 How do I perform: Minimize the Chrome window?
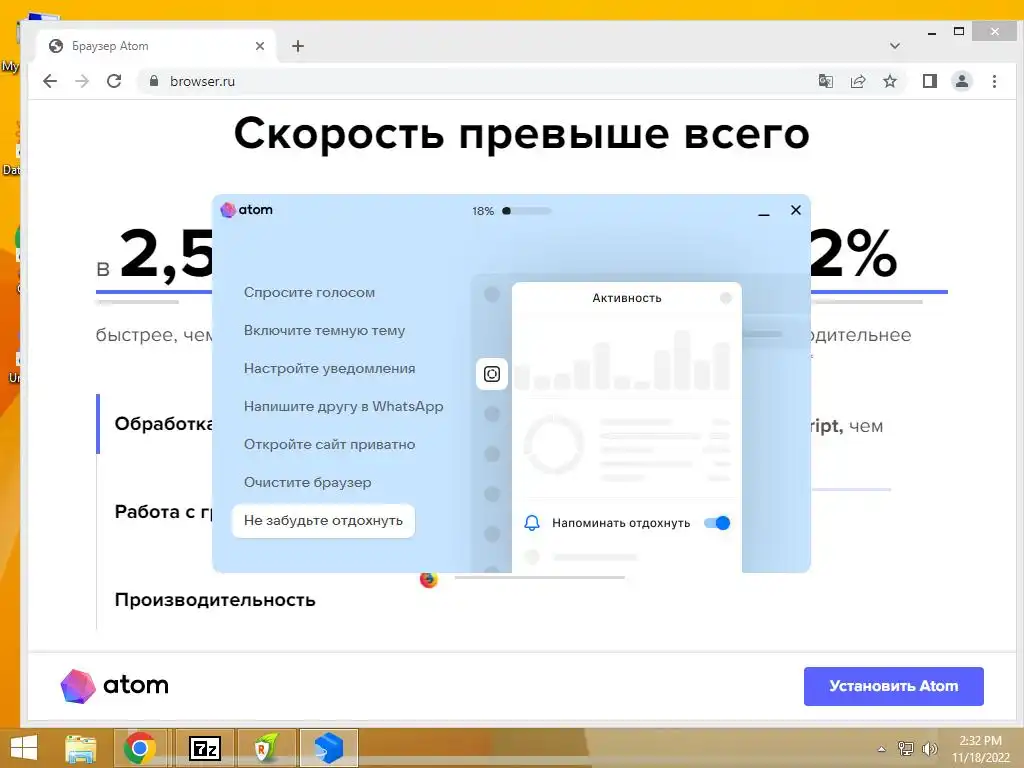932,32
